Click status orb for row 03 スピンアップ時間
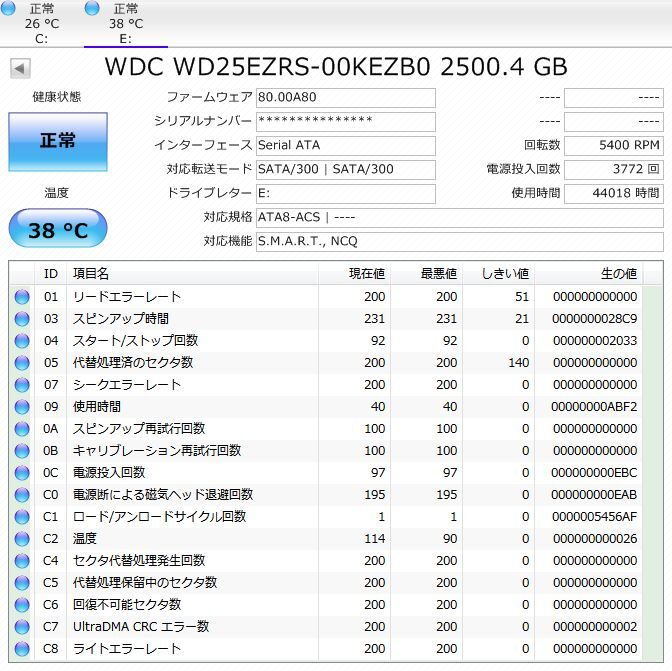672x671 pixels. click(x=22, y=319)
